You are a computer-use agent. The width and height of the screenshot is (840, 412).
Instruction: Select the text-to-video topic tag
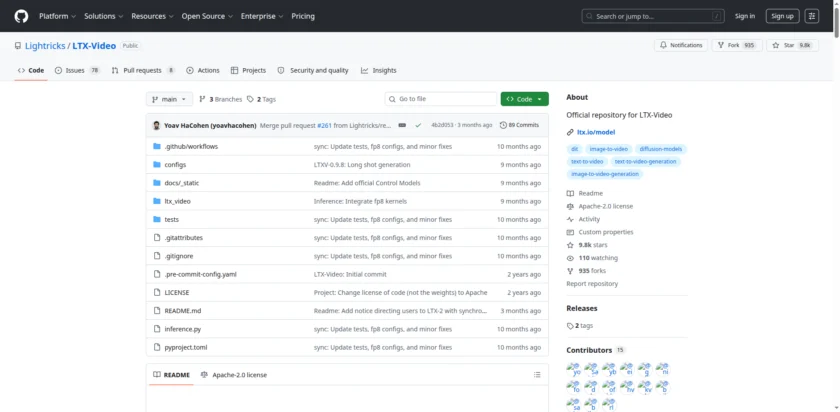tap(587, 161)
